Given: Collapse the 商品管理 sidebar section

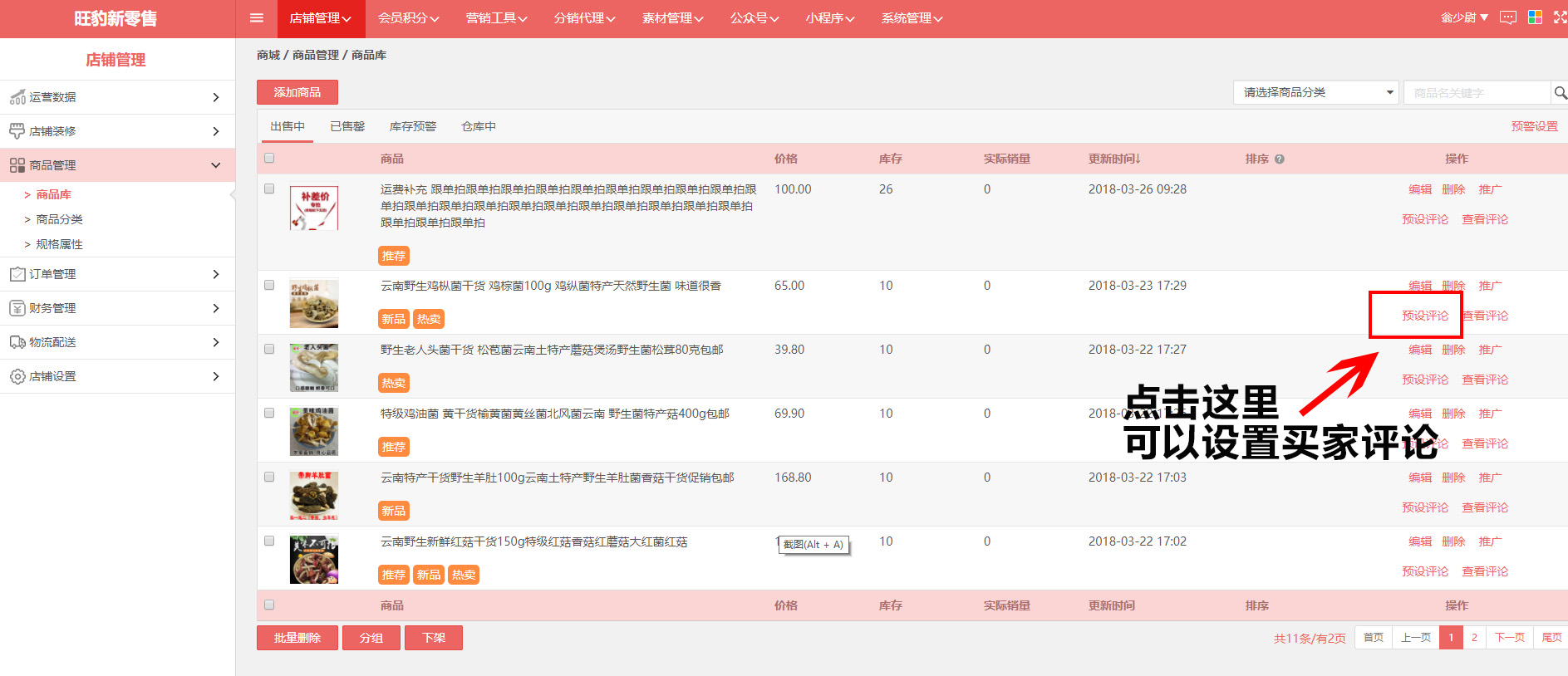Looking at the screenshot, I should point(116,165).
